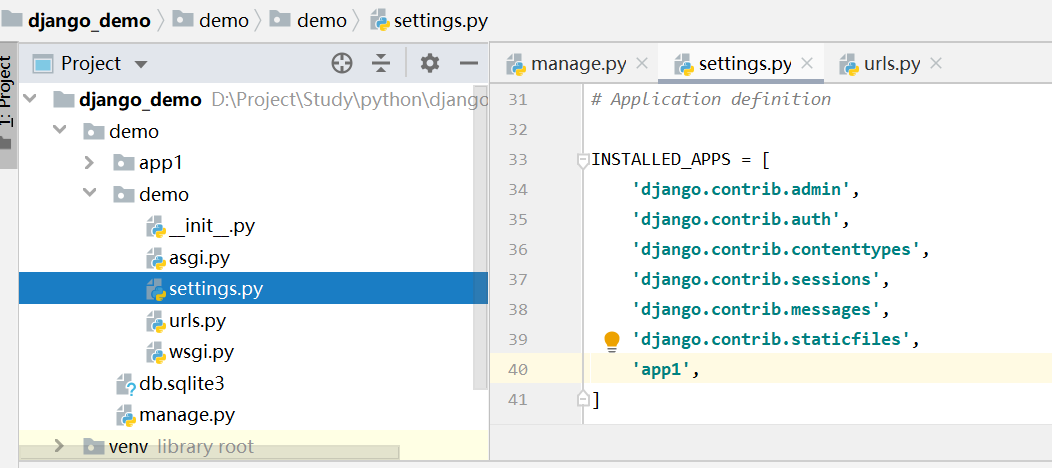Close the manage.py editor tab

(x=641, y=64)
